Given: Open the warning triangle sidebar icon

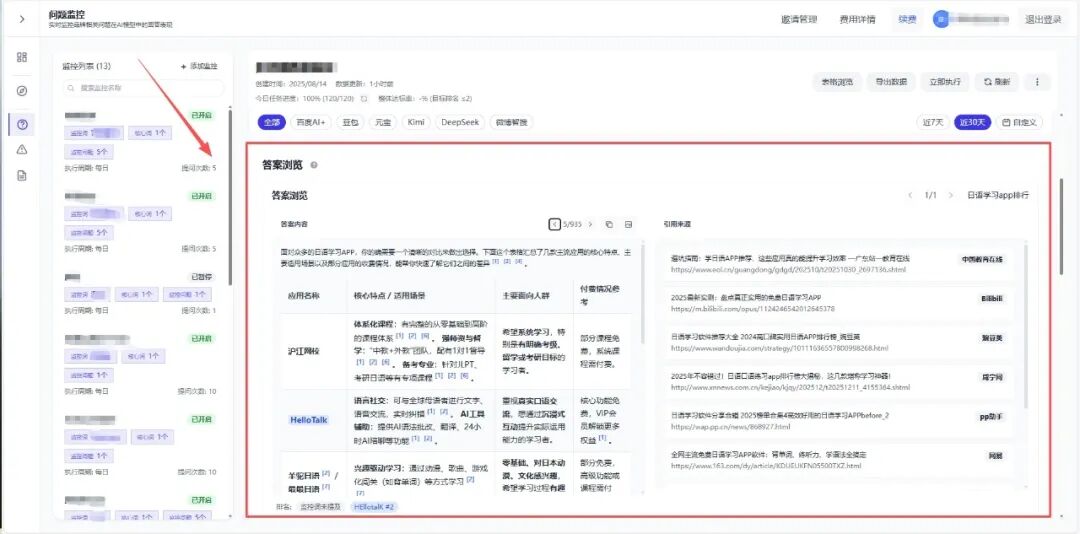Looking at the screenshot, I should point(22,150).
